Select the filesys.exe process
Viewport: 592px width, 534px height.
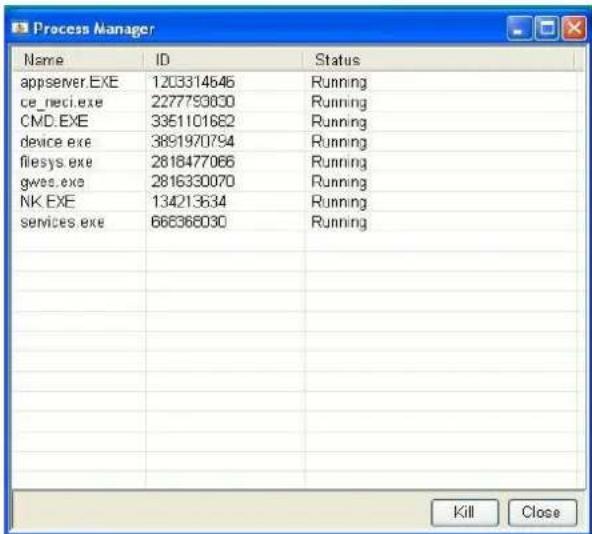[x=56, y=162]
